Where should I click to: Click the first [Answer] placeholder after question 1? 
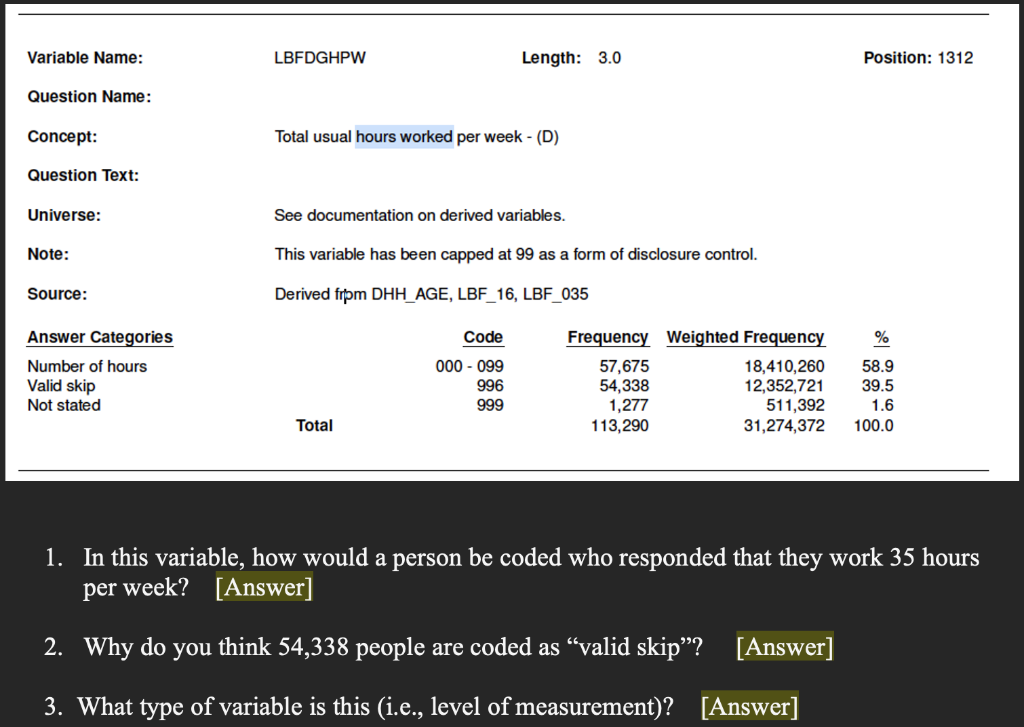264,588
